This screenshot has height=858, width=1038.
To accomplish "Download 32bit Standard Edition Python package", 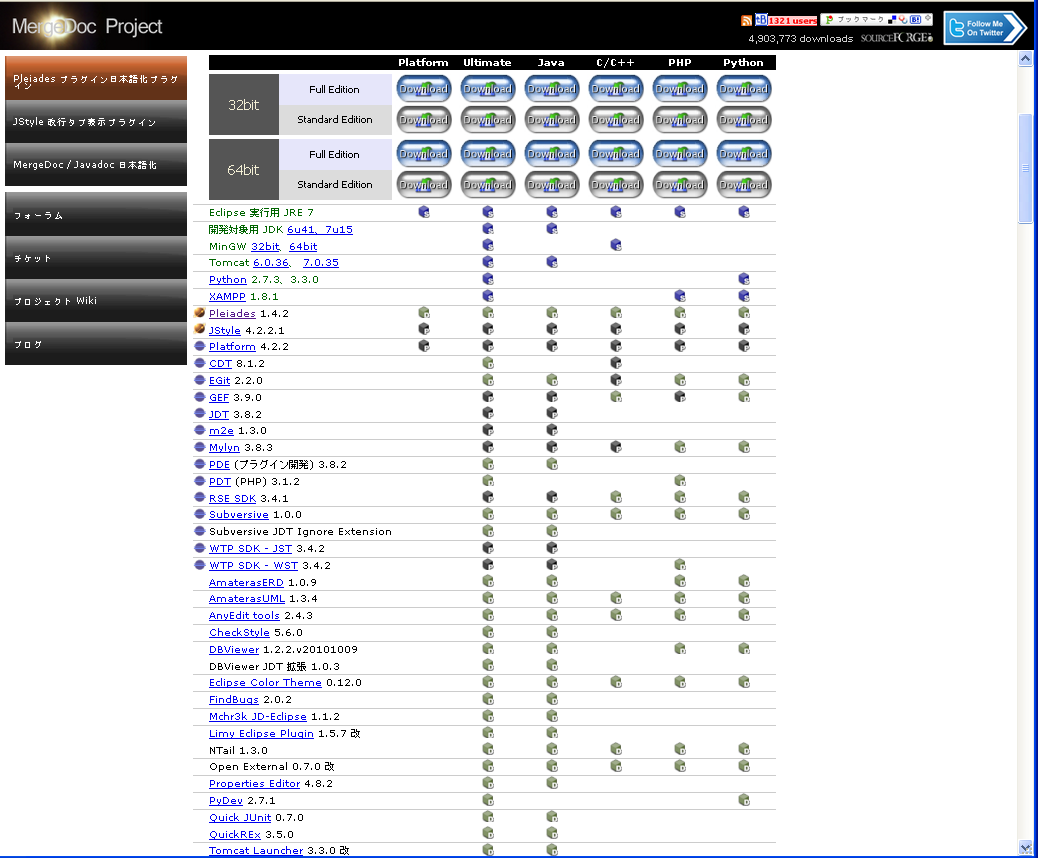I will coord(743,120).
